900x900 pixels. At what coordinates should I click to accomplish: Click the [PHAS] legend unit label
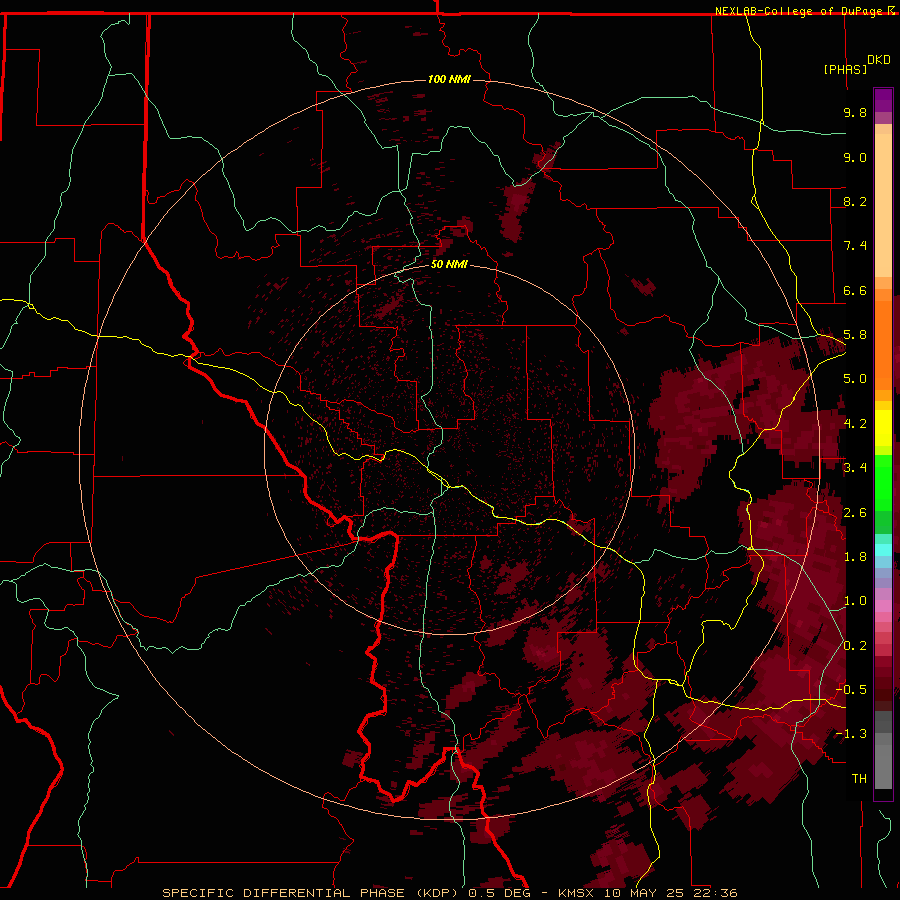pyautogui.click(x=845, y=69)
